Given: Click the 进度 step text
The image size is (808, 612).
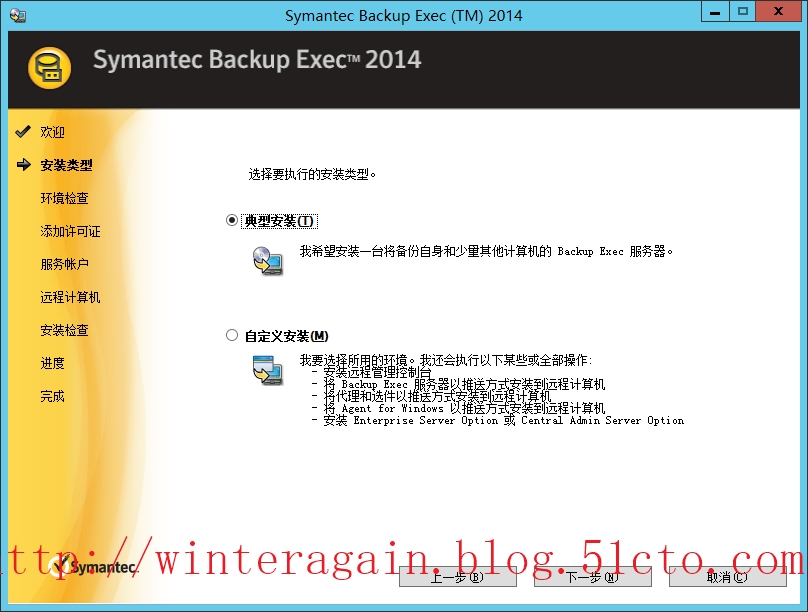Looking at the screenshot, I should pyautogui.click(x=53, y=363).
